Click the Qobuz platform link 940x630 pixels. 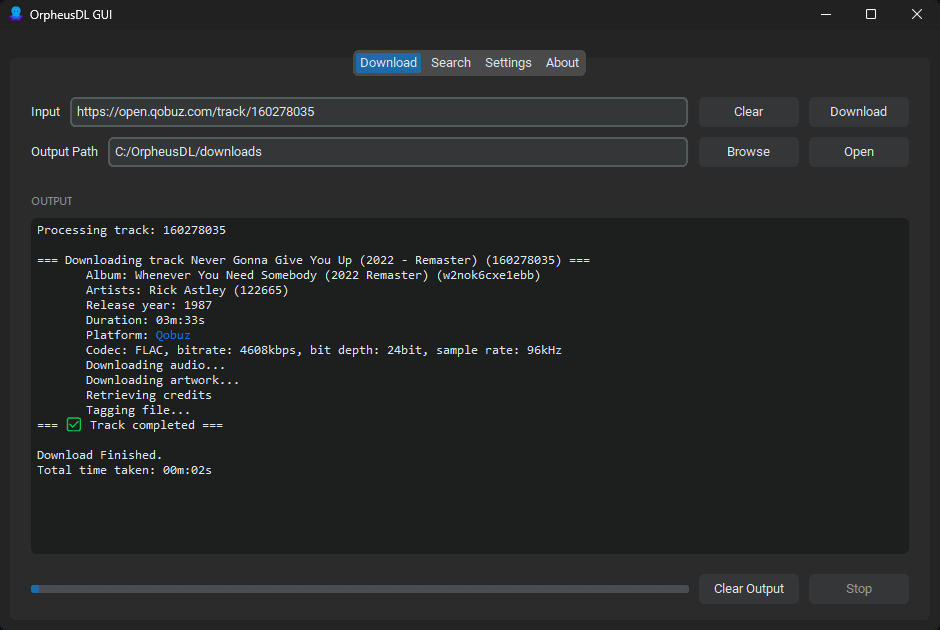(x=172, y=335)
